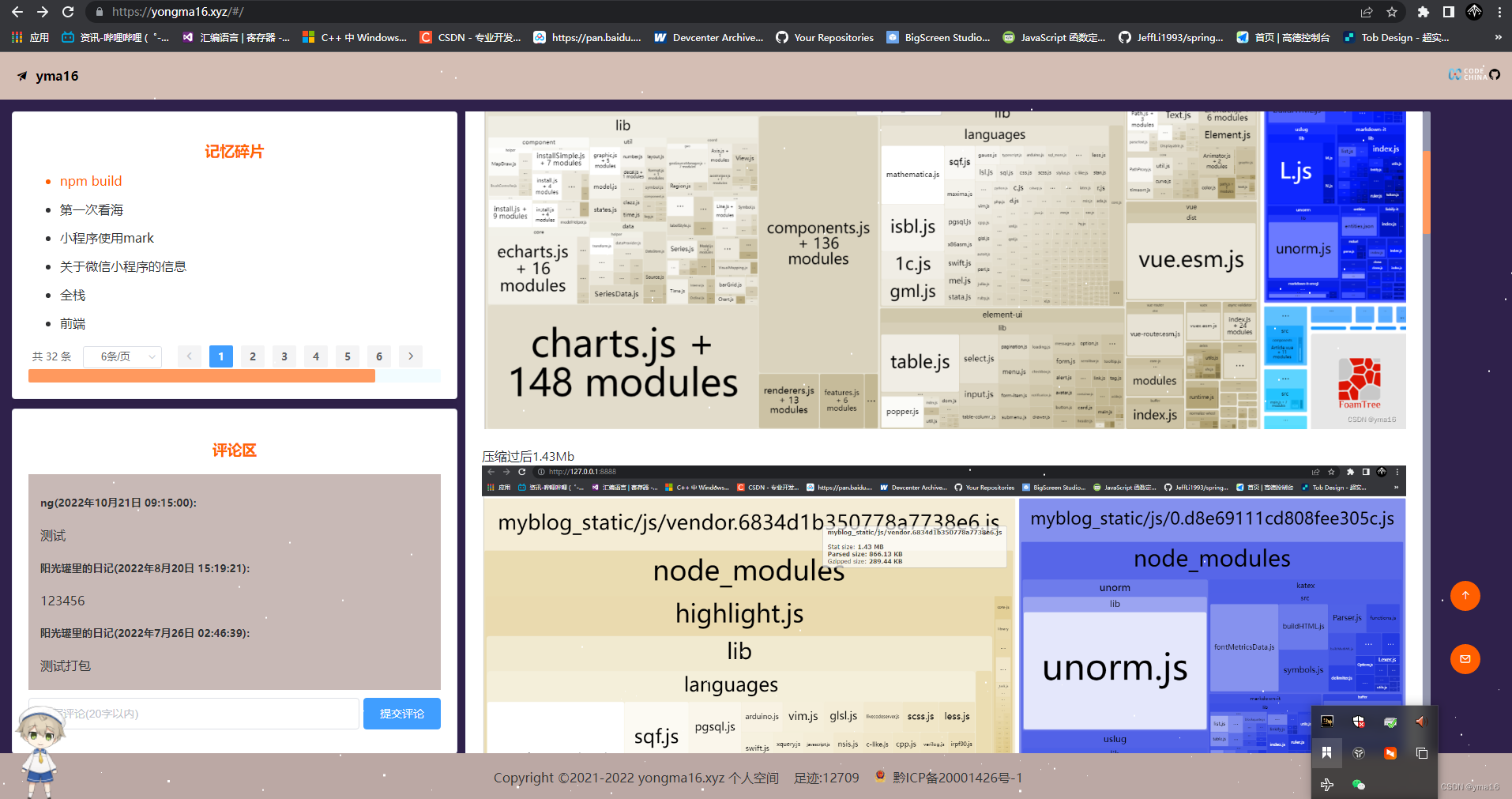
Task: Select page 3 in pagination
Action: point(284,356)
